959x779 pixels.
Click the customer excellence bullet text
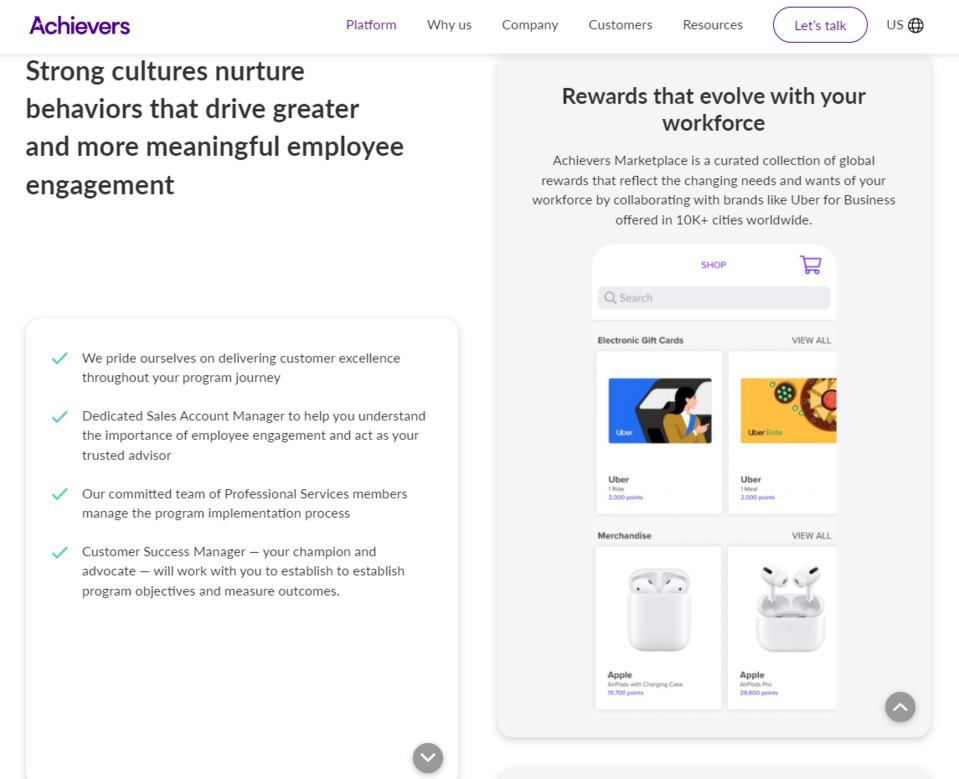click(x=241, y=367)
